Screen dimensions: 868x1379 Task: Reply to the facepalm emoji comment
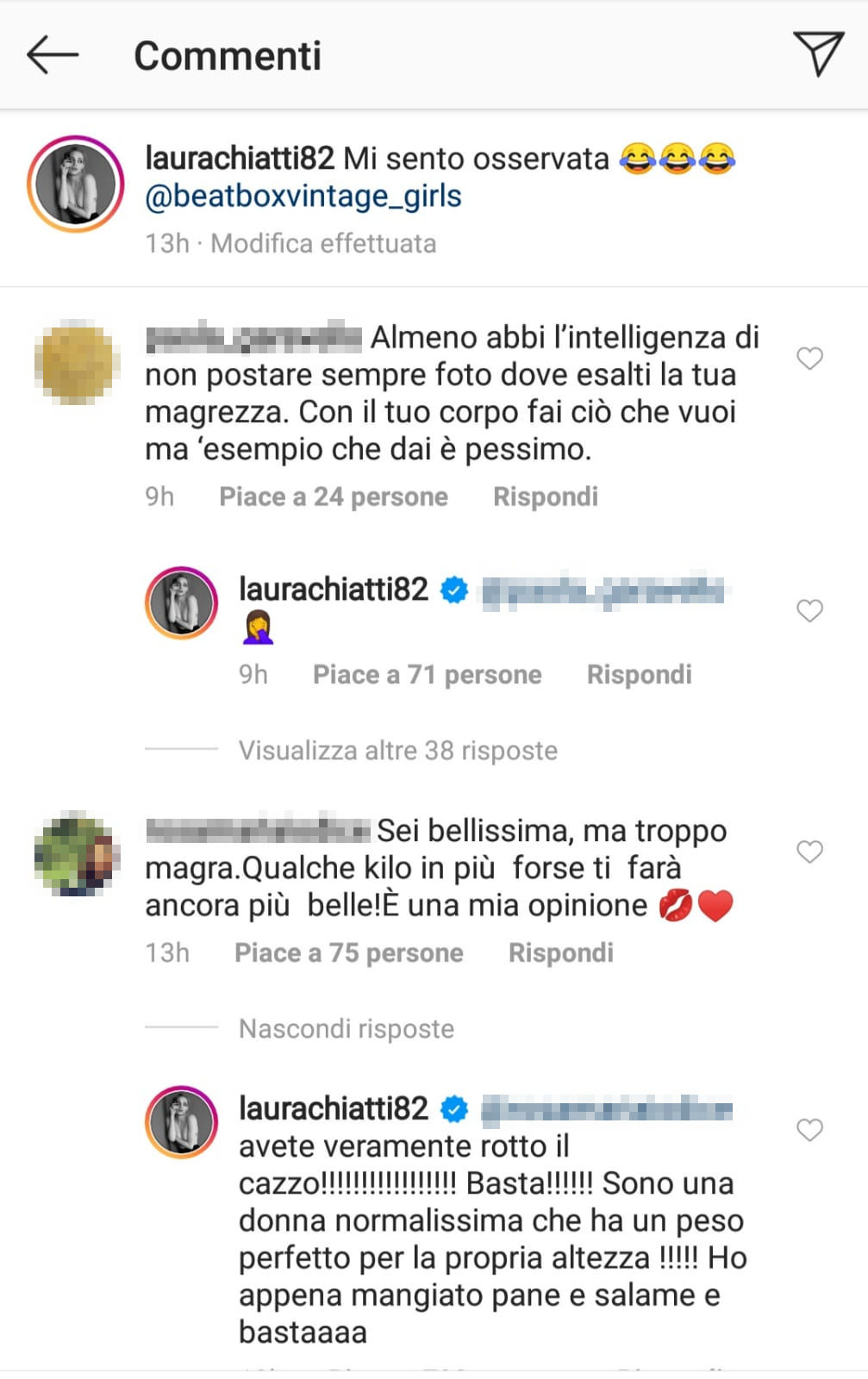point(640,675)
